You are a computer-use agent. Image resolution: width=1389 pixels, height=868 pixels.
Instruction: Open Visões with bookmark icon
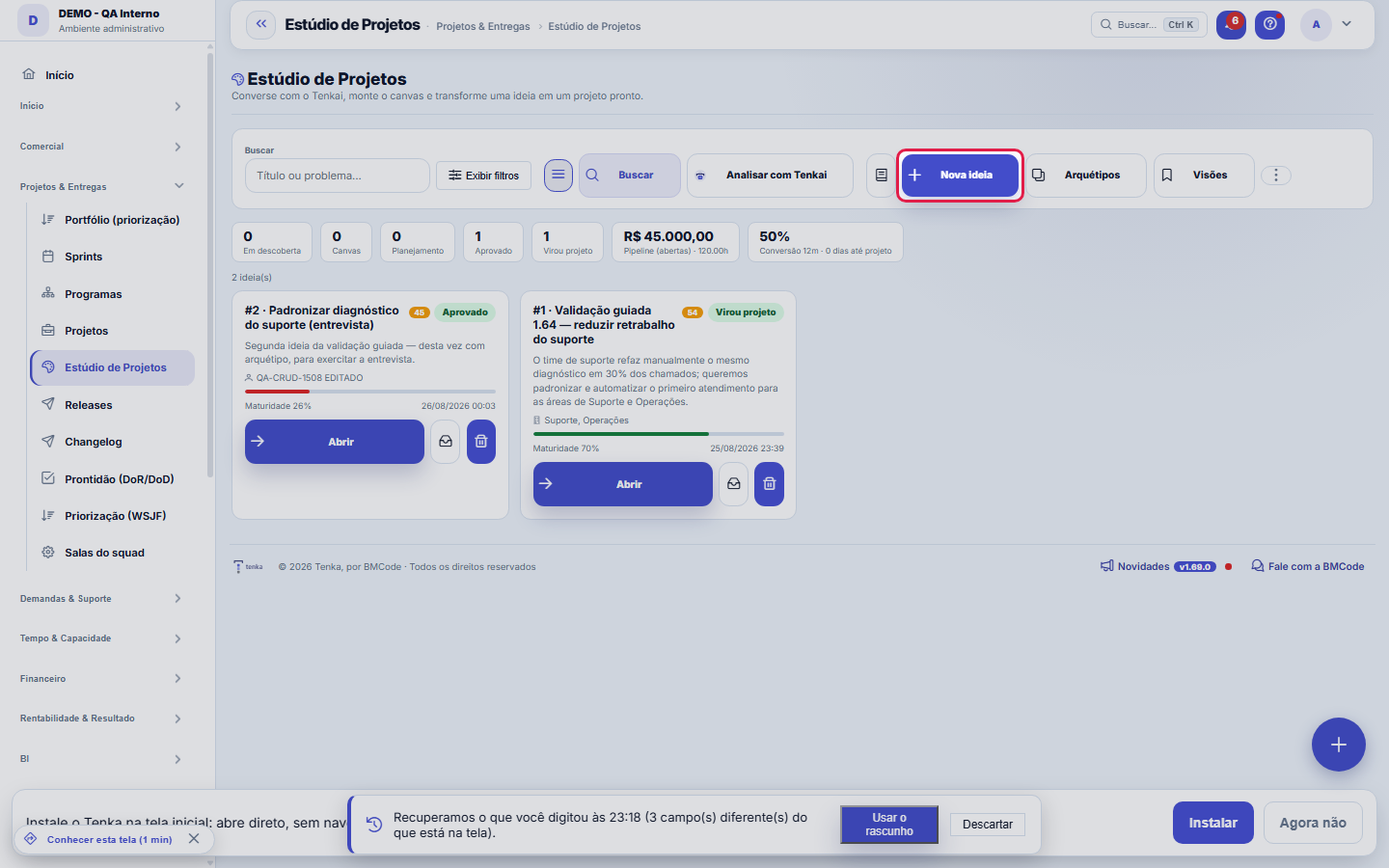1204,176
